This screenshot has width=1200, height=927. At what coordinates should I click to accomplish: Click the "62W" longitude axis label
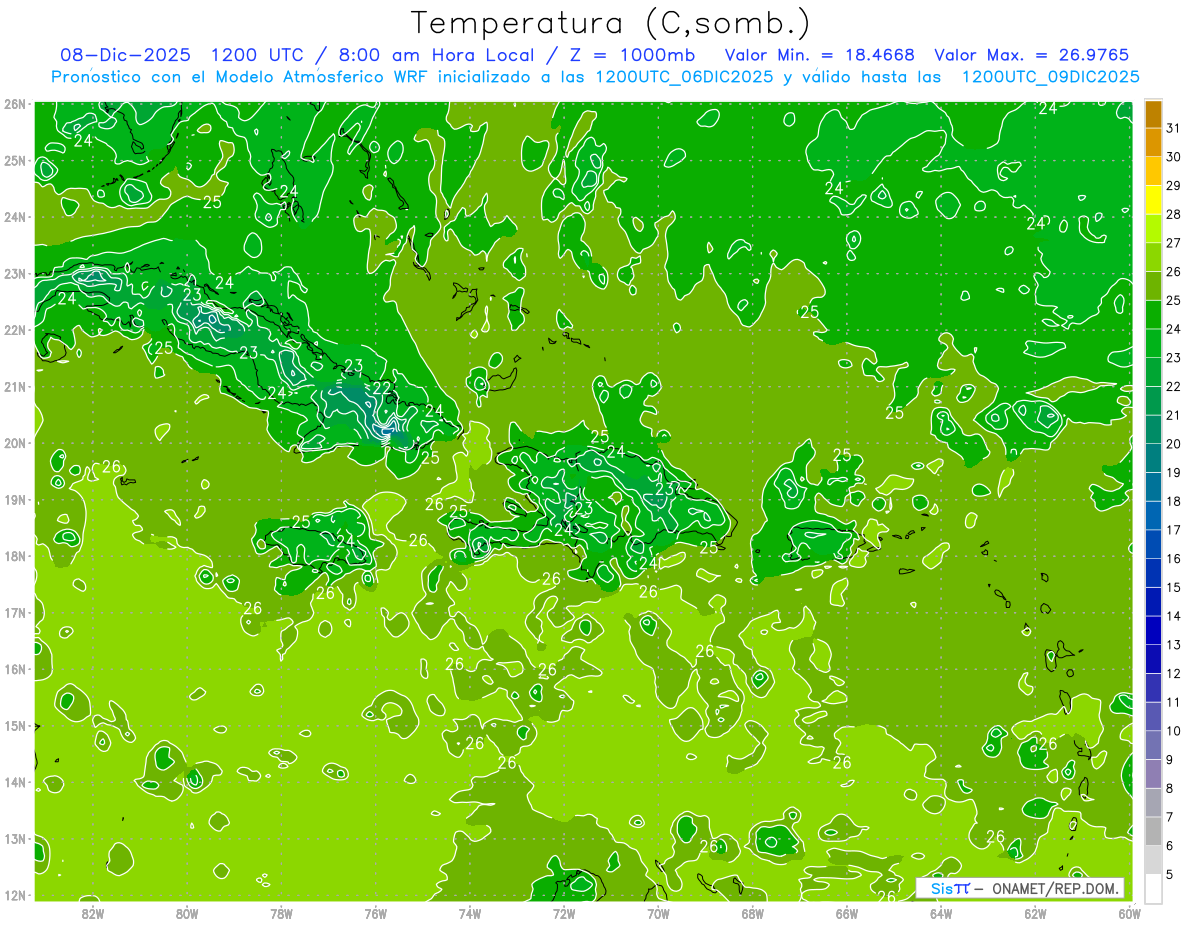(1036, 913)
